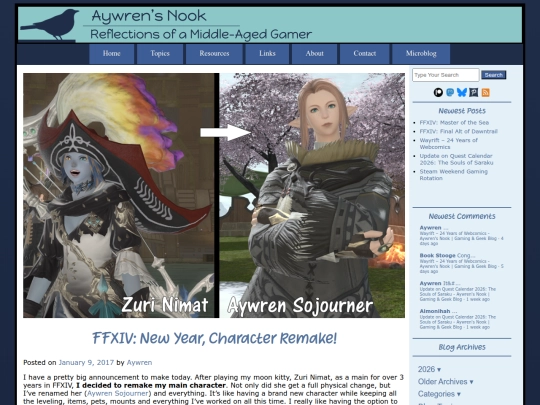Image resolution: width=540 pixels, height=405 pixels.
Task: Open the January 9, 2017 date link
Action: (x=86, y=363)
